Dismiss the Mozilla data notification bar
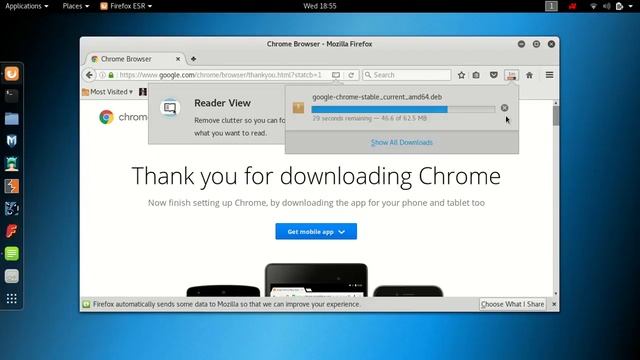 [554, 304]
